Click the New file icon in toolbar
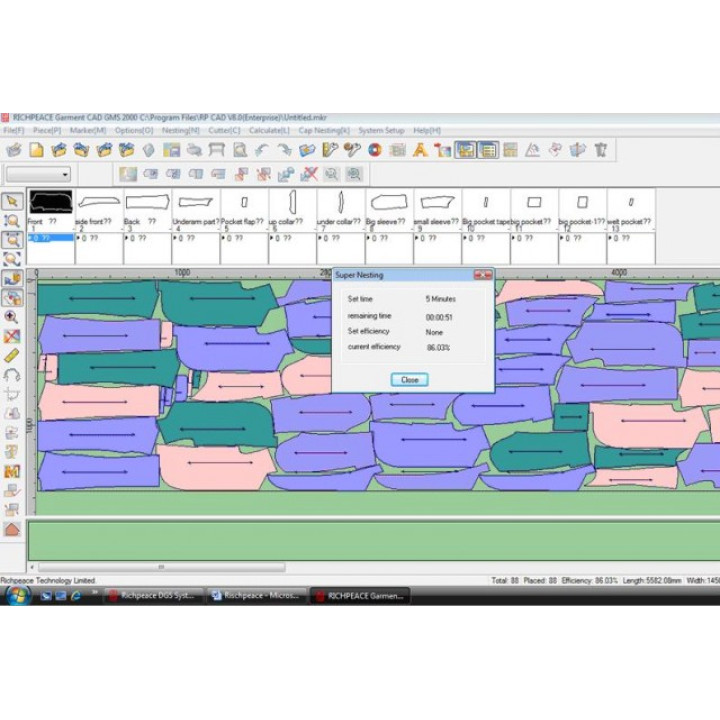This screenshot has height=720, width=720. point(36,150)
